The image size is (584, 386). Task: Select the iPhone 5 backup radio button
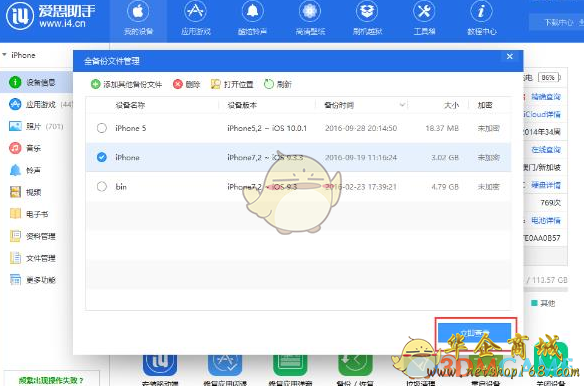pyautogui.click(x=102, y=128)
